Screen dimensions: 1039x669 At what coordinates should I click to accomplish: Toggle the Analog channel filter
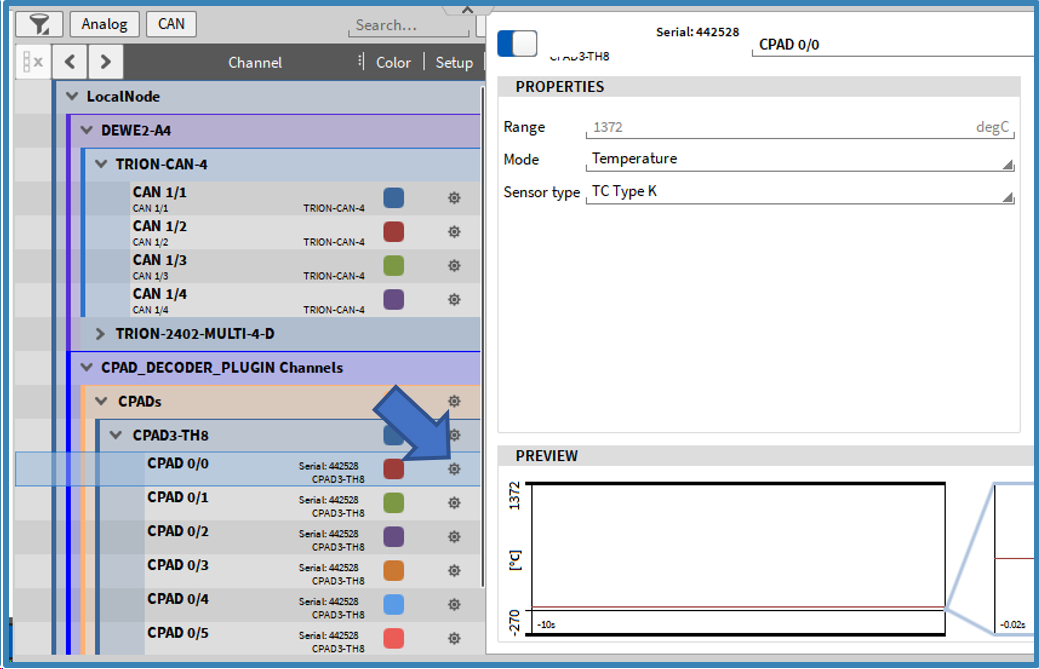(x=104, y=24)
